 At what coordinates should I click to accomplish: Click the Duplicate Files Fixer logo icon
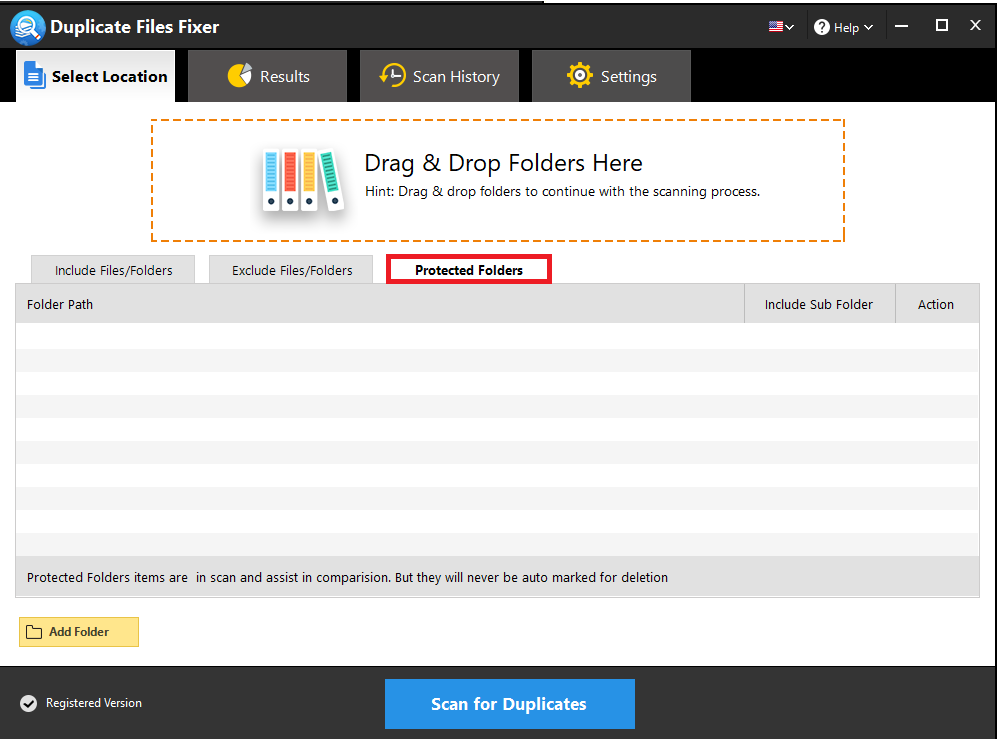tap(27, 27)
